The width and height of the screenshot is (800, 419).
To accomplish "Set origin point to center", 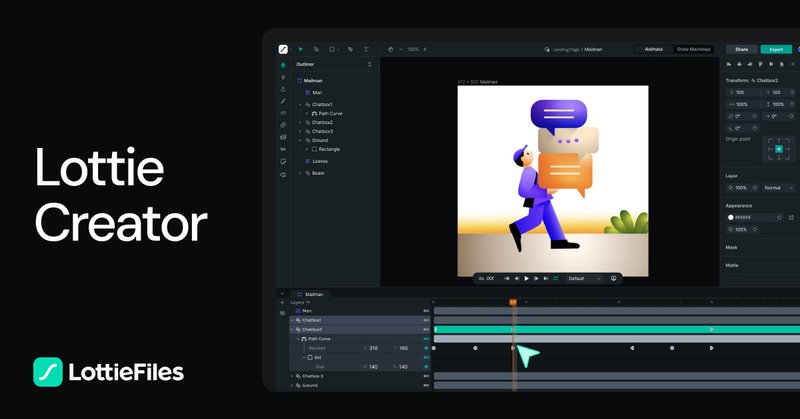I will (779, 149).
